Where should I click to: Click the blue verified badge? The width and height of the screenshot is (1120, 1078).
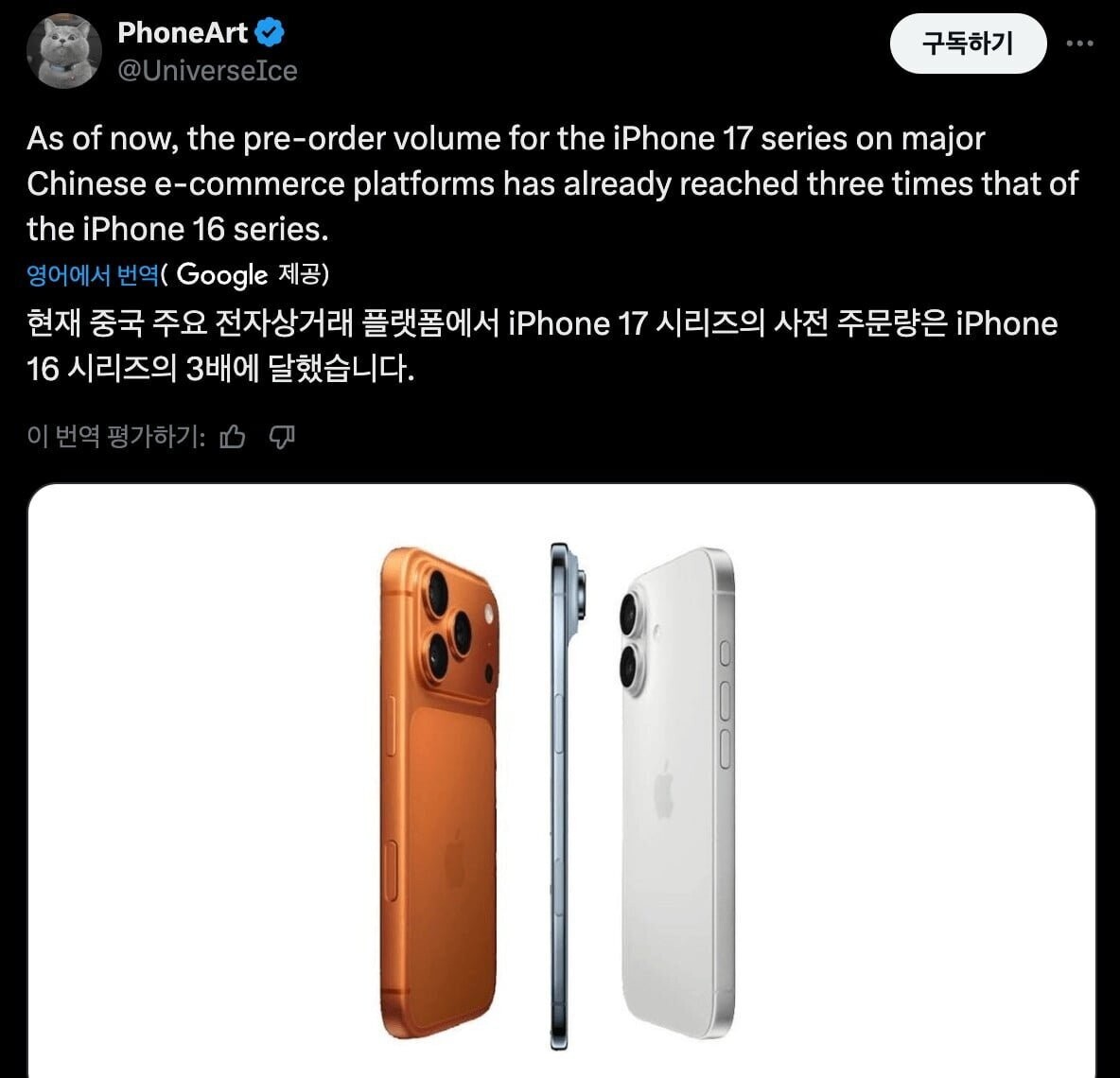point(270,32)
